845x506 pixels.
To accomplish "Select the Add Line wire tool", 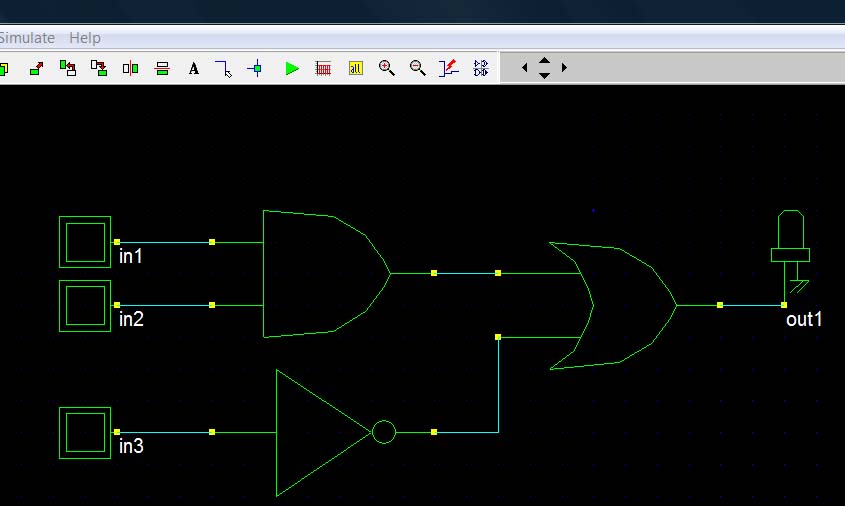I will tap(224, 68).
